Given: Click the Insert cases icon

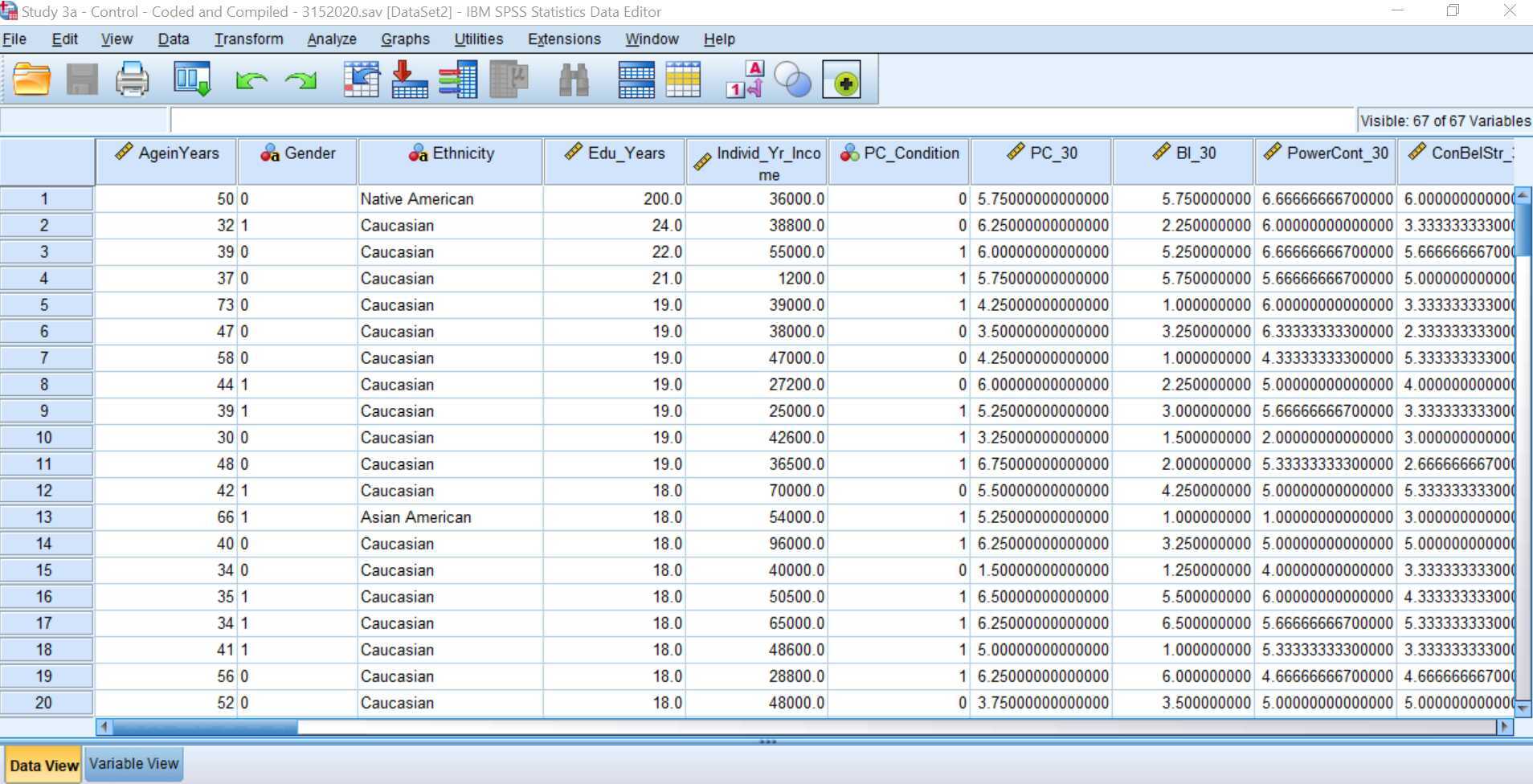Looking at the screenshot, I should (x=637, y=79).
